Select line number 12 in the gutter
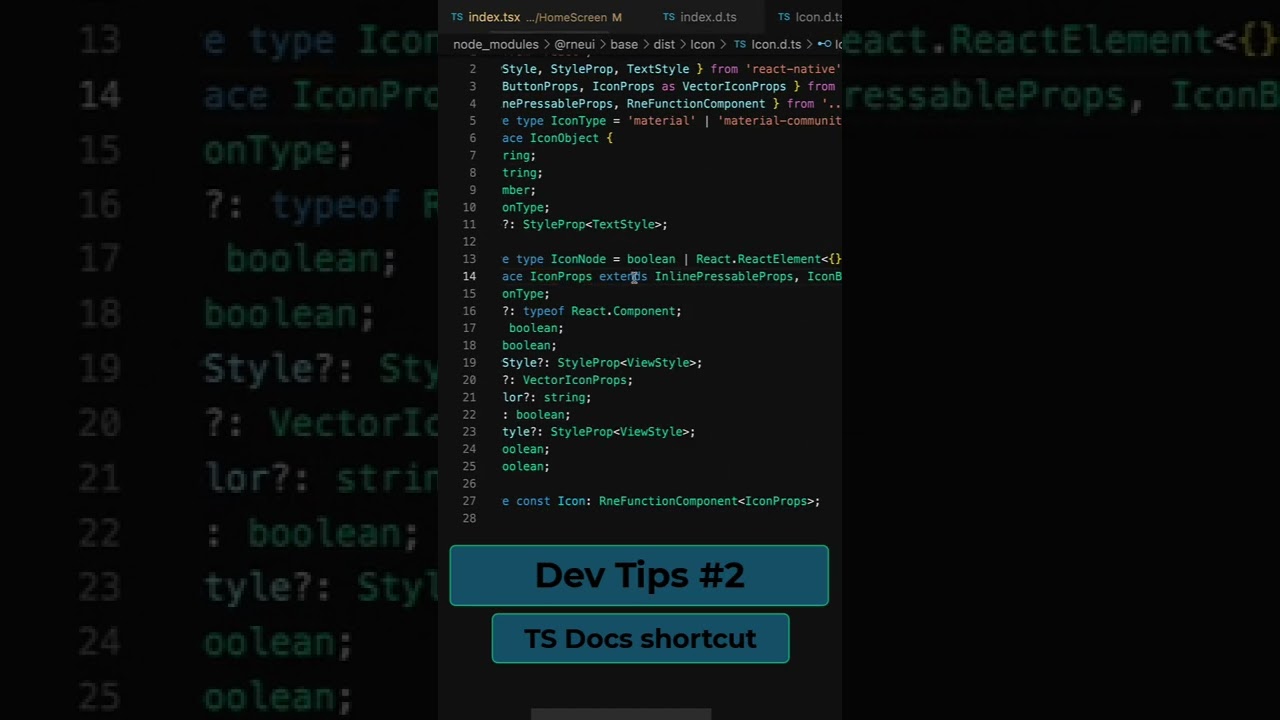The image size is (1280, 720). tap(469, 242)
